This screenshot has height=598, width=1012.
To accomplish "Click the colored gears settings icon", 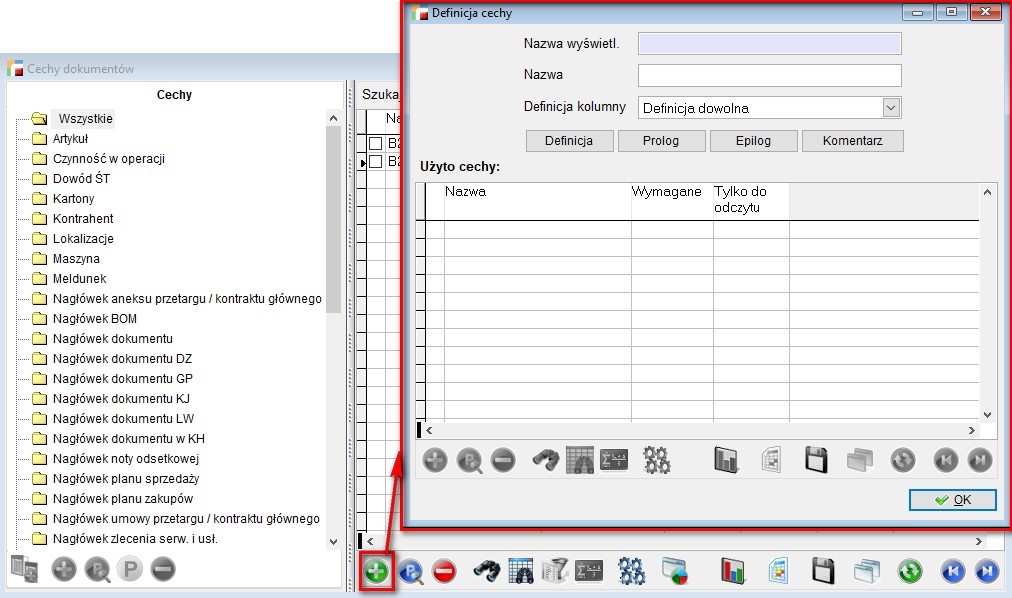I will pos(631,571).
